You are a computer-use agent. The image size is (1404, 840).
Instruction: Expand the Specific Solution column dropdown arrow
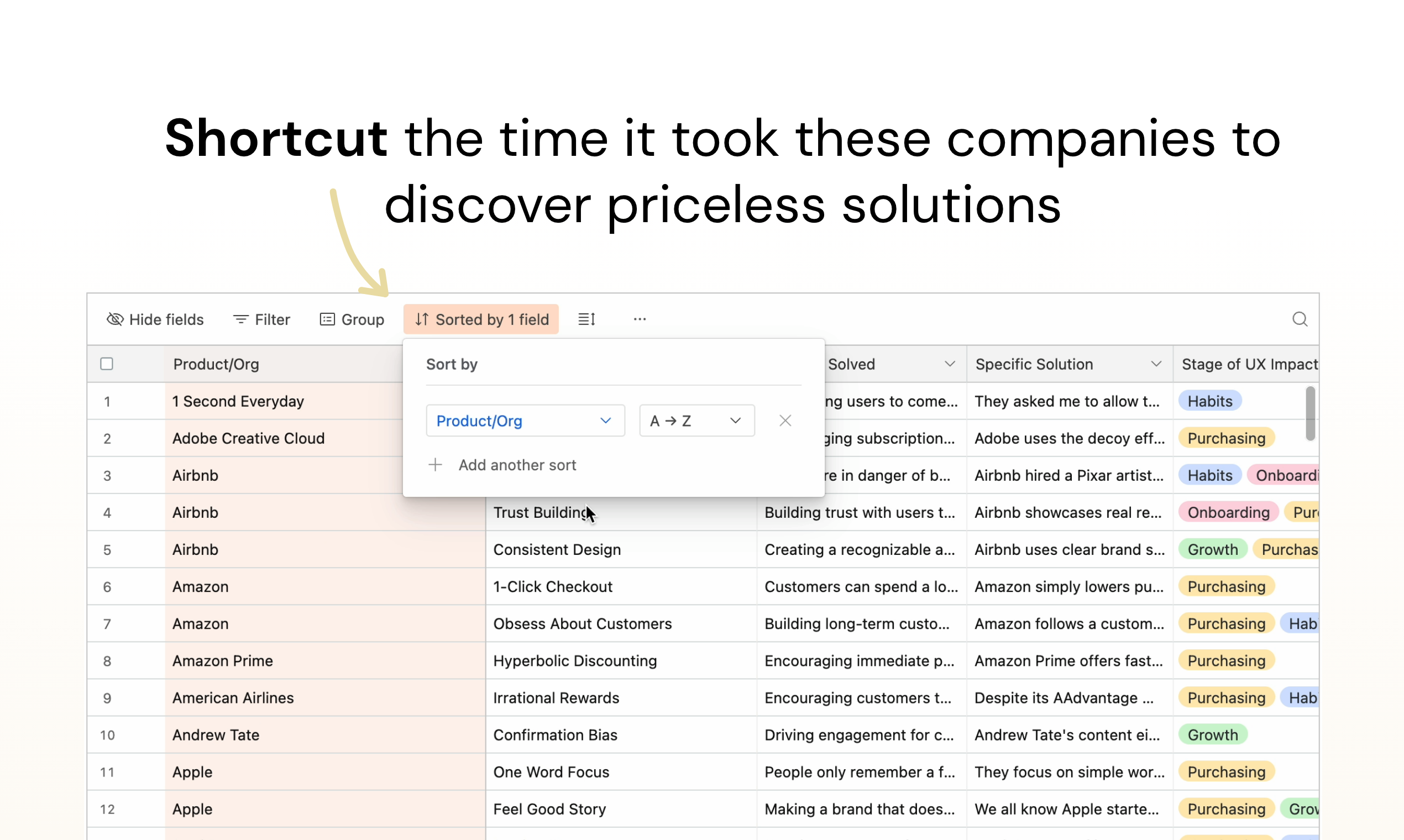pos(1156,364)
